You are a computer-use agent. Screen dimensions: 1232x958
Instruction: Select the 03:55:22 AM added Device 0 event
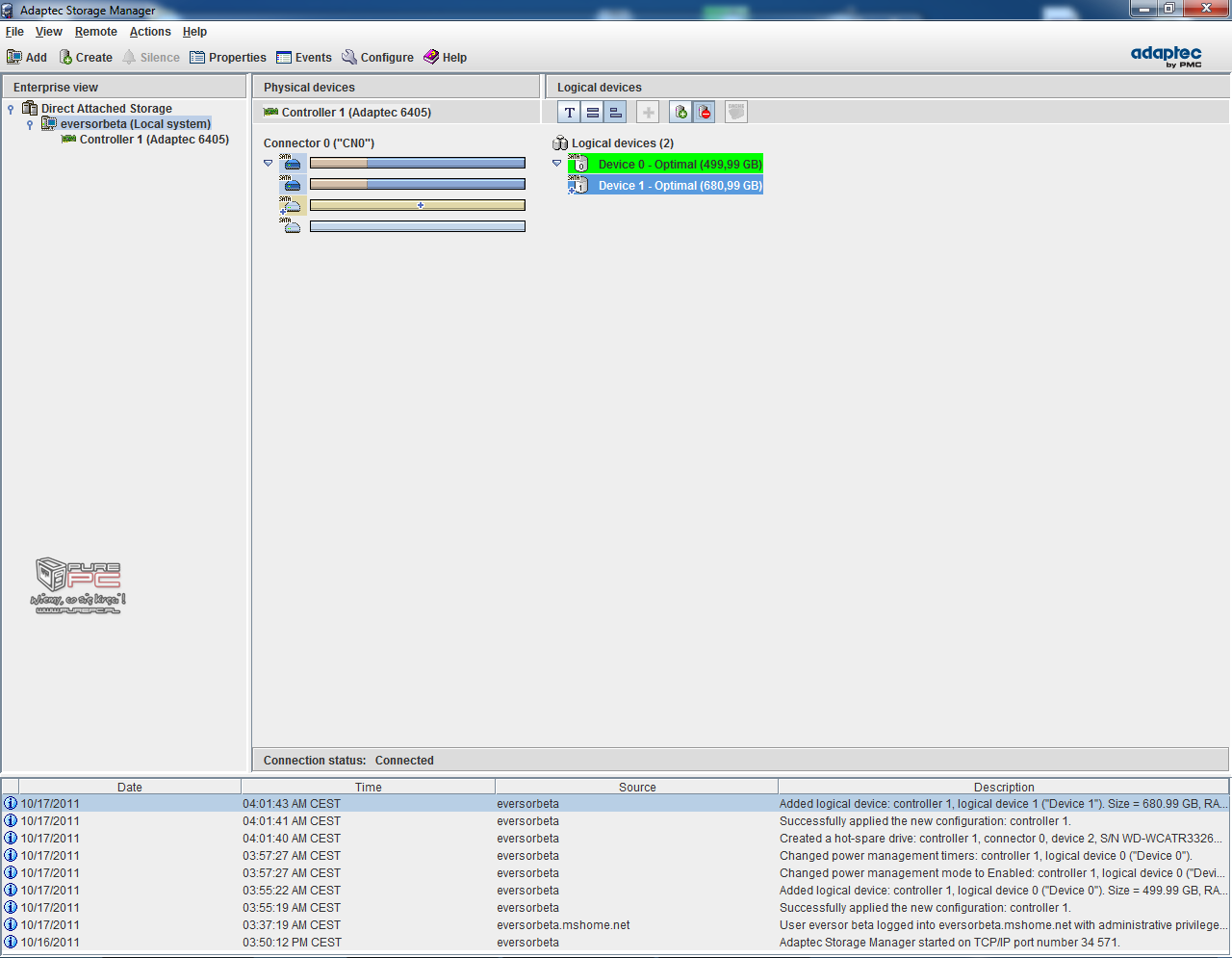pyautogui.click(x=616, y=891)
